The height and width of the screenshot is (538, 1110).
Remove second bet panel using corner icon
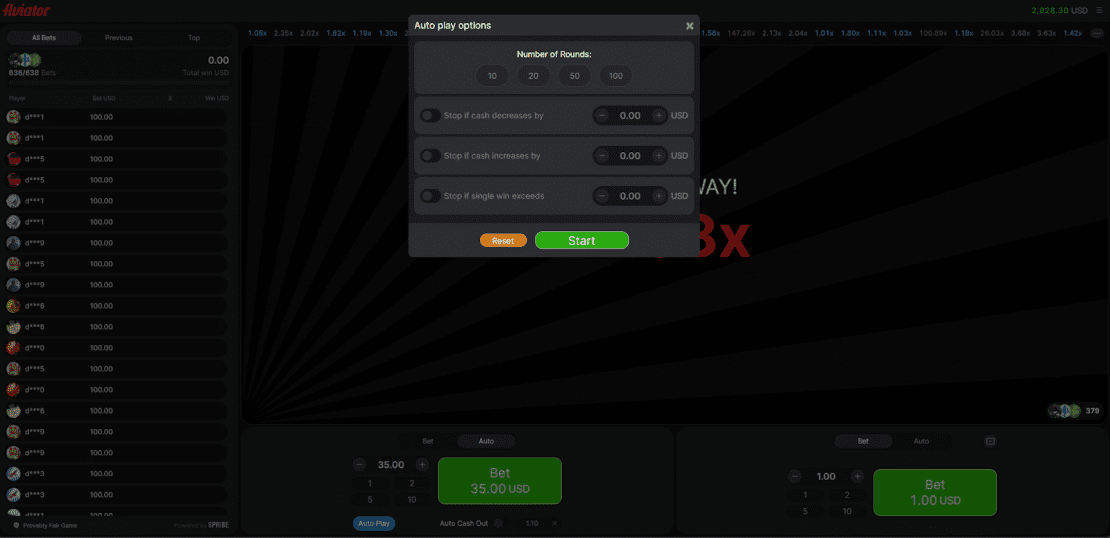(991, 441)
